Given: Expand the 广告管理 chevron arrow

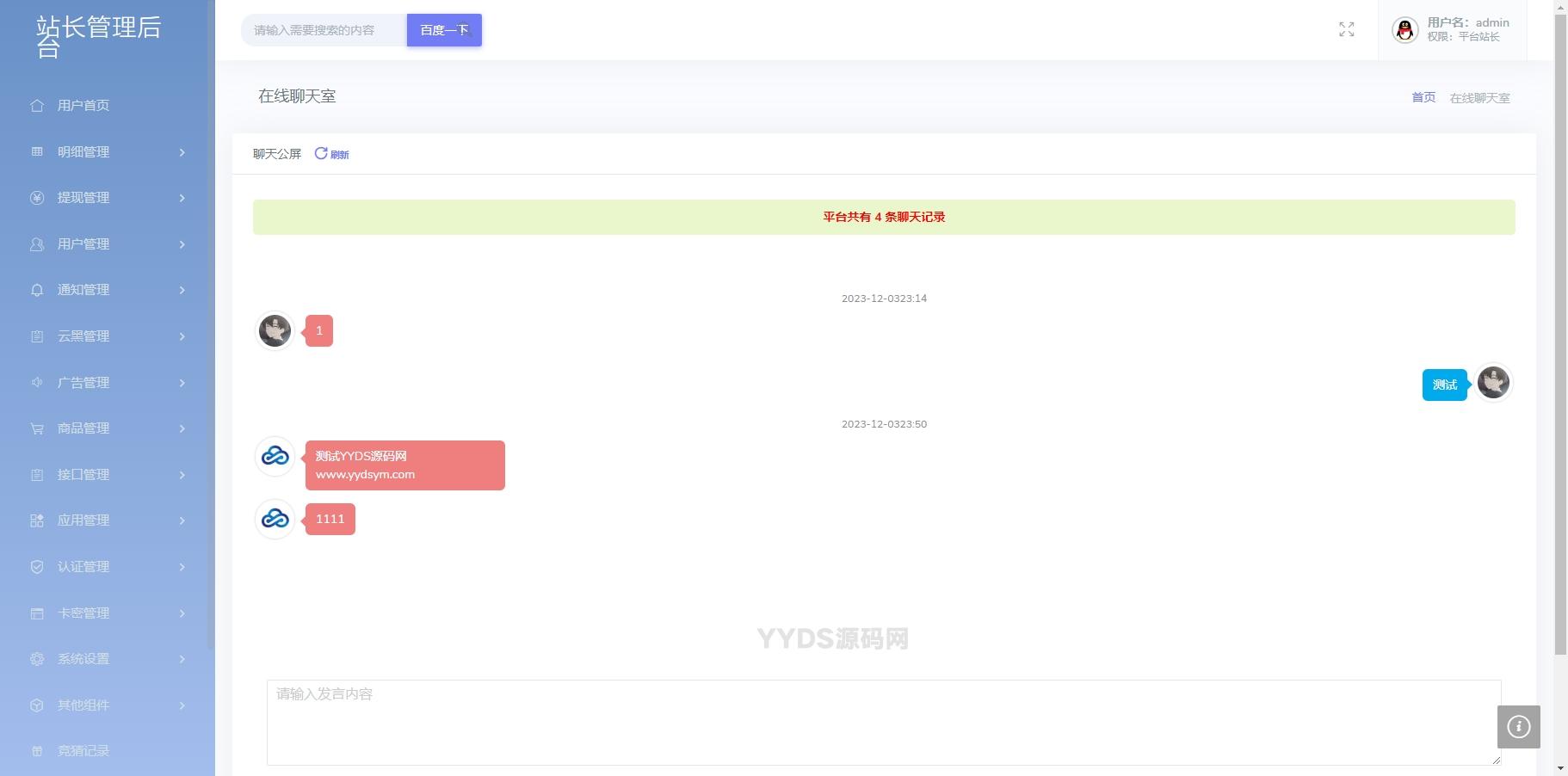Looking at the screenshot, I should coord(182,383).
